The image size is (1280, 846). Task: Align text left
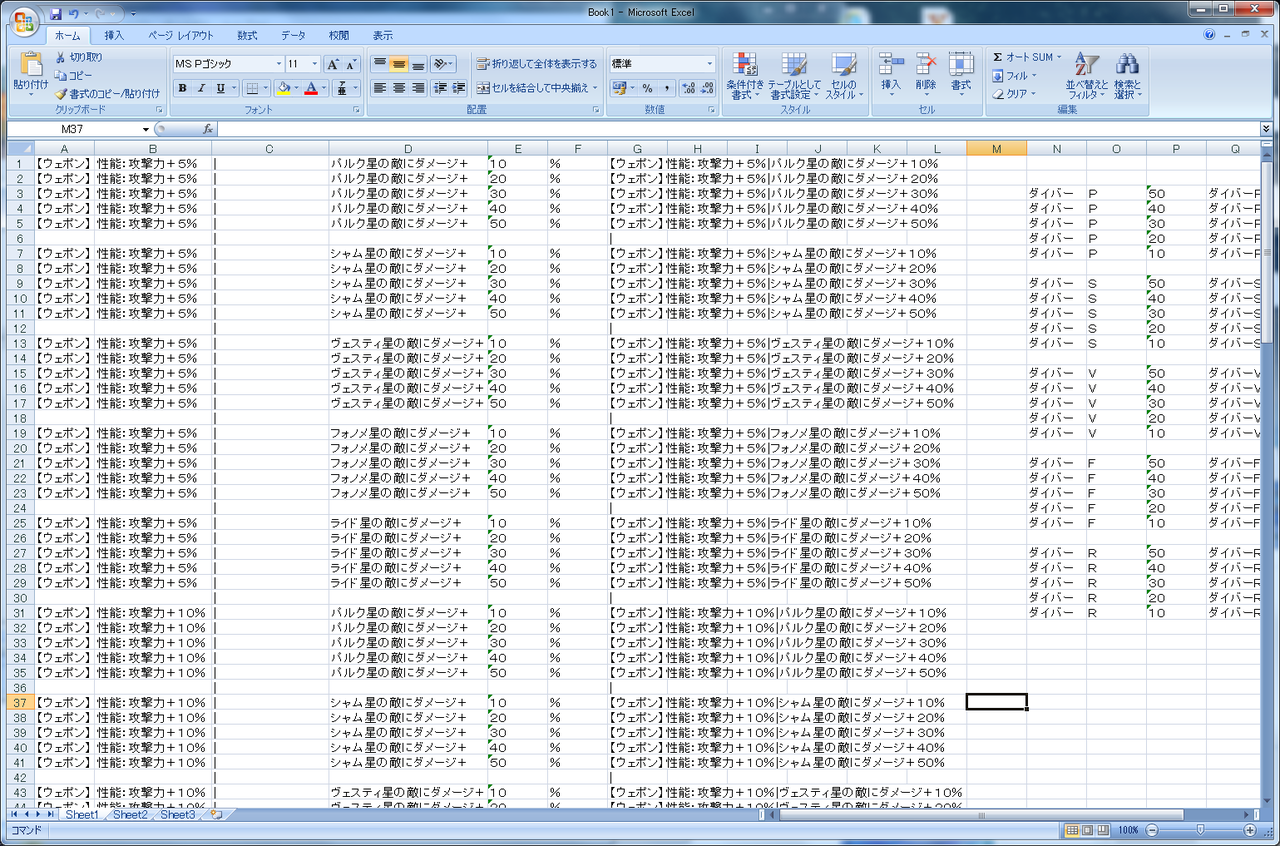pyautogui.click(x=380, y=88)
